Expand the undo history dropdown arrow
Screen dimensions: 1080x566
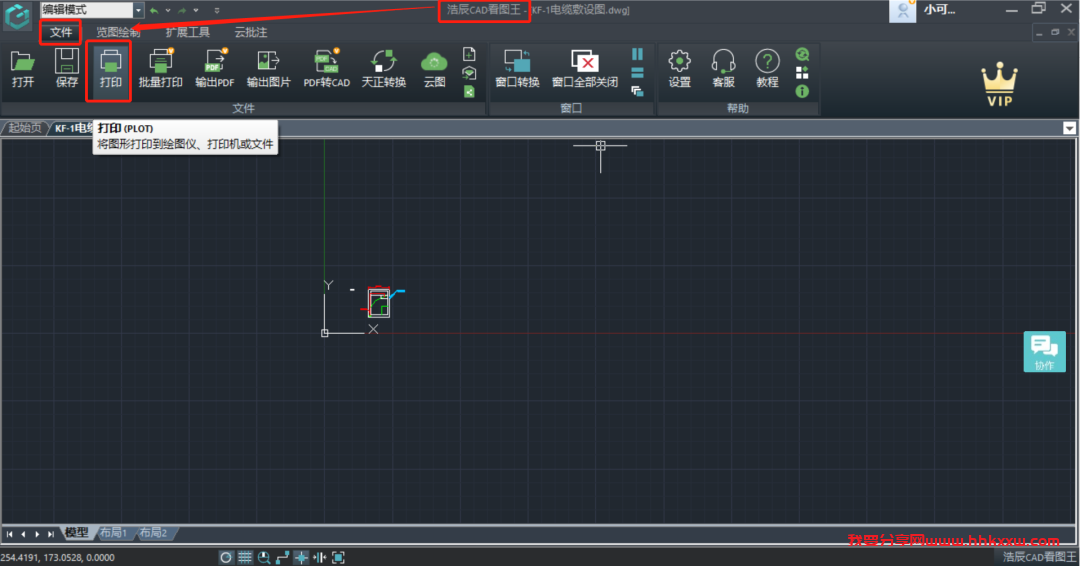[168, 10]
